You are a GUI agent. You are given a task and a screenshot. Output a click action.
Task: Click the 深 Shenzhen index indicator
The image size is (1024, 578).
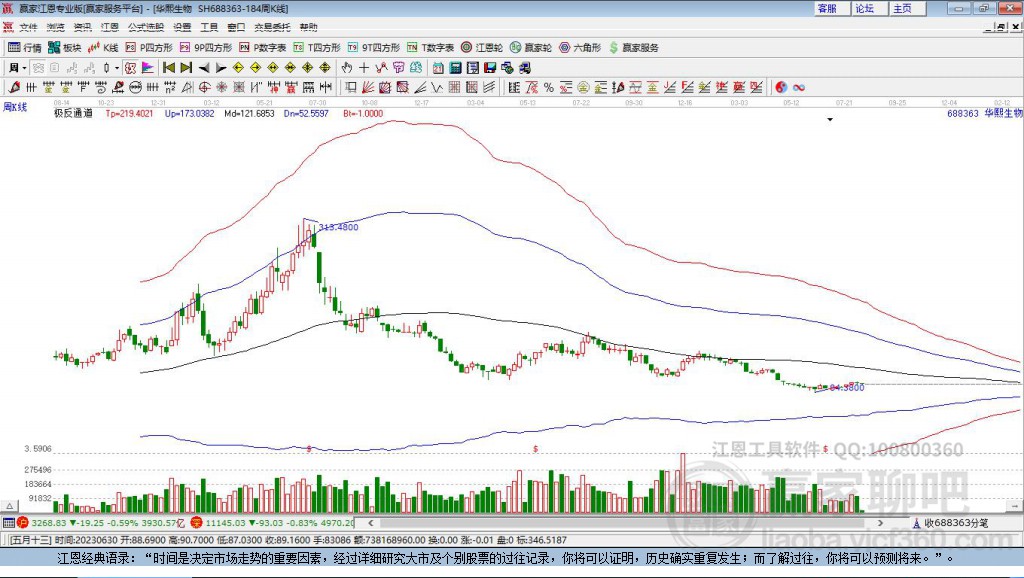click(197, 523)
